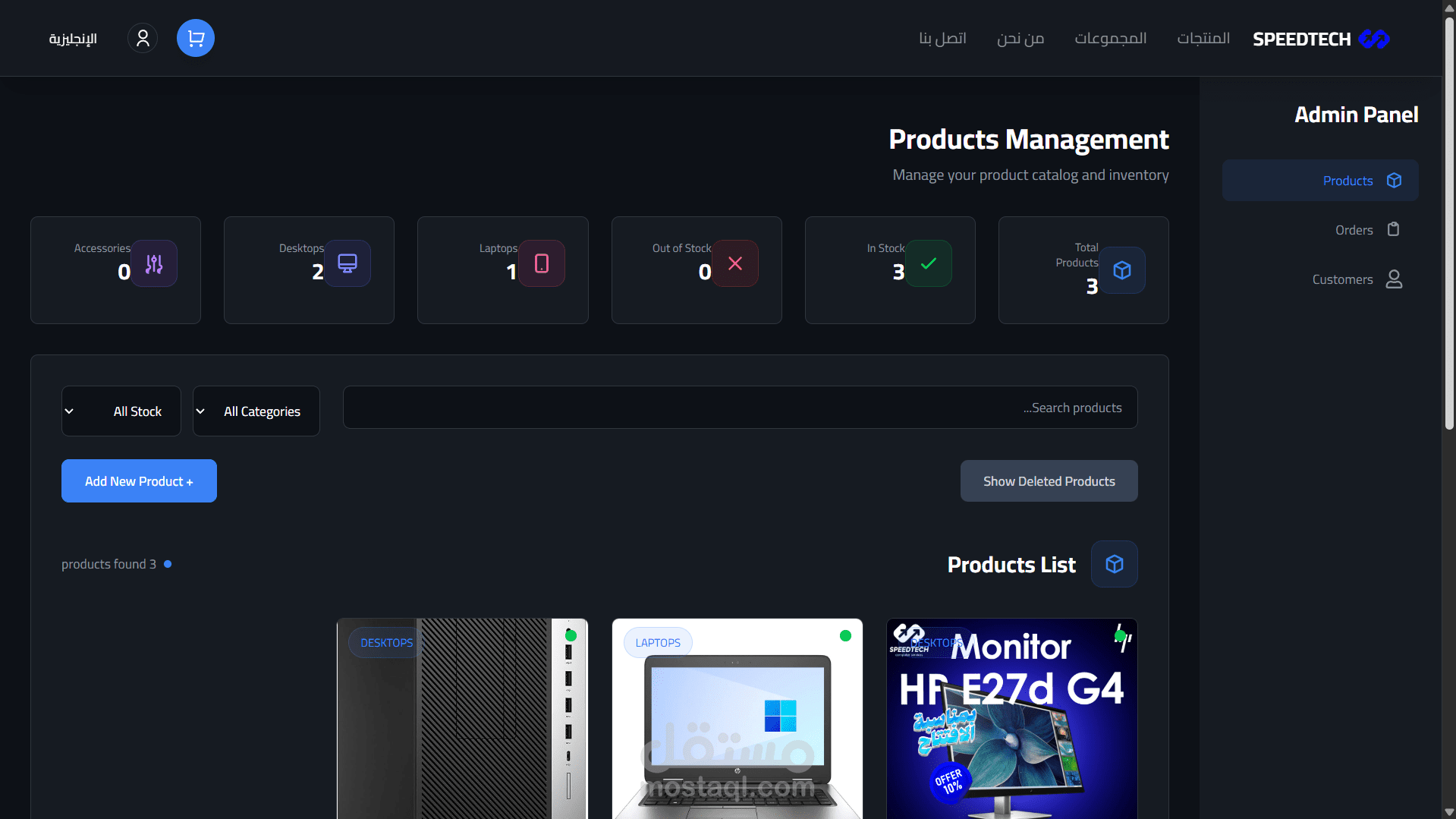Click the Total Products label
Image resolution: width=1456 pixels, height=819 pixels.
click(1077, 255)
